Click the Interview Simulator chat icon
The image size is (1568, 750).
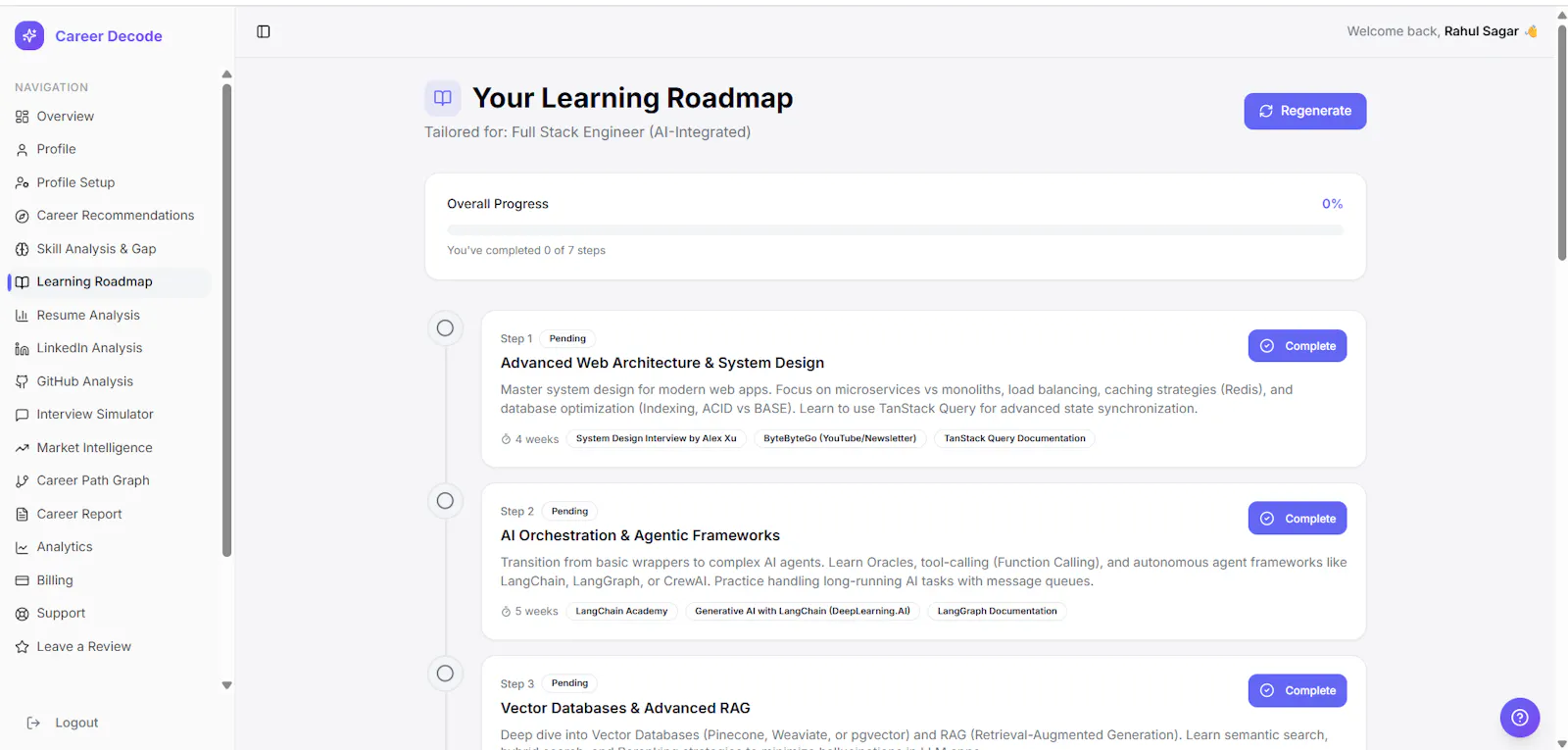pyautogui.click(x=22, y=415)
